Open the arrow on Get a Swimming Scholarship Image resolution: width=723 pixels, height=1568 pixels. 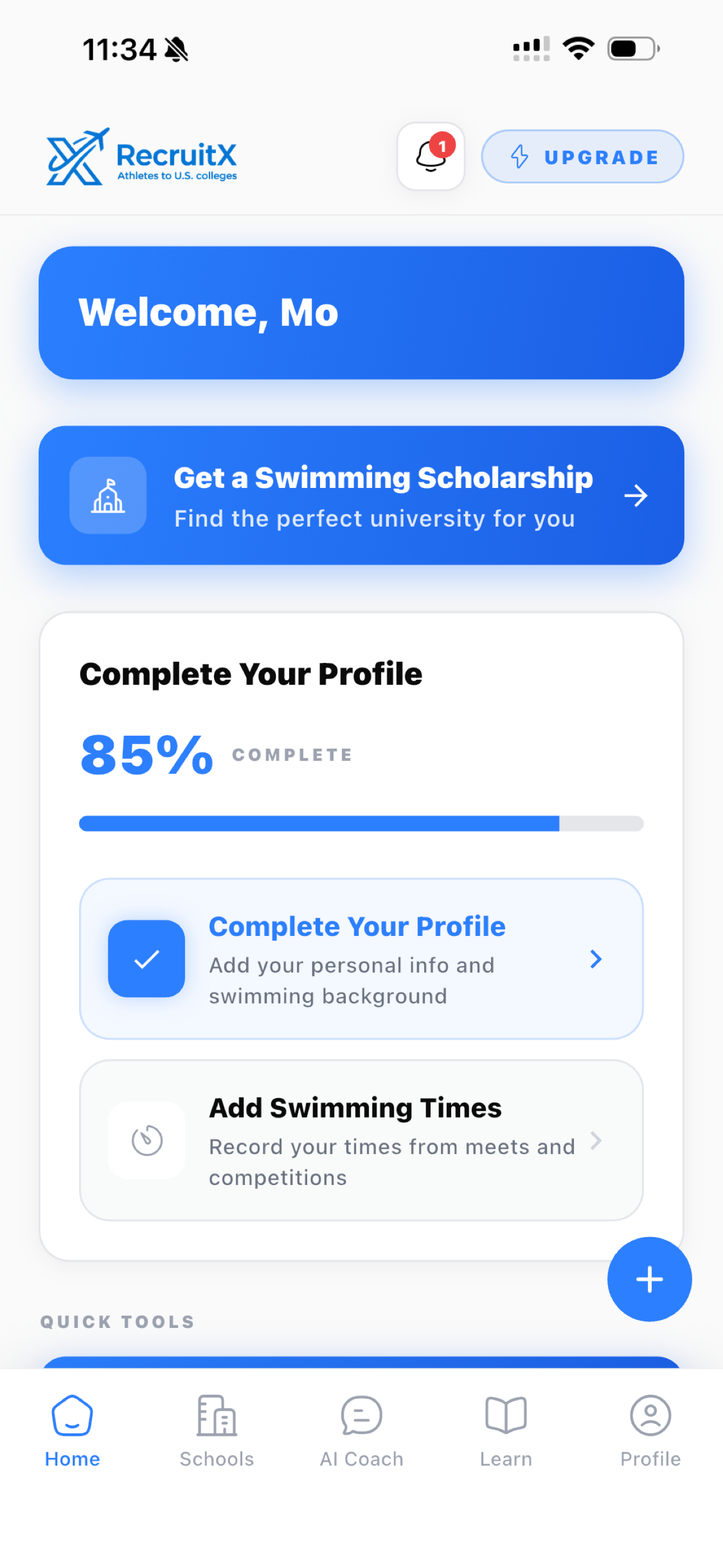point(636,496)
